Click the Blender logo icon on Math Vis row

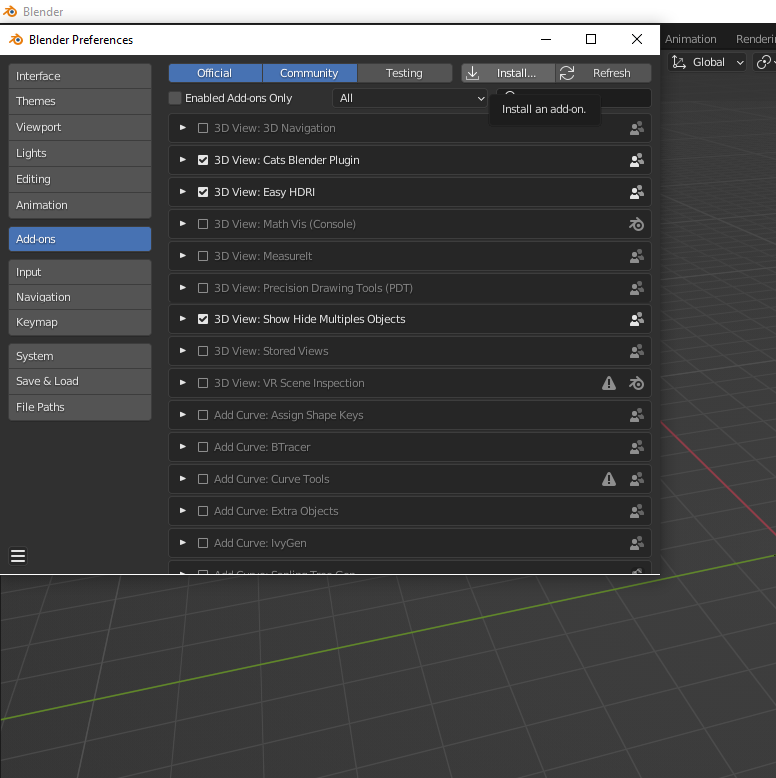pos(636,224)
